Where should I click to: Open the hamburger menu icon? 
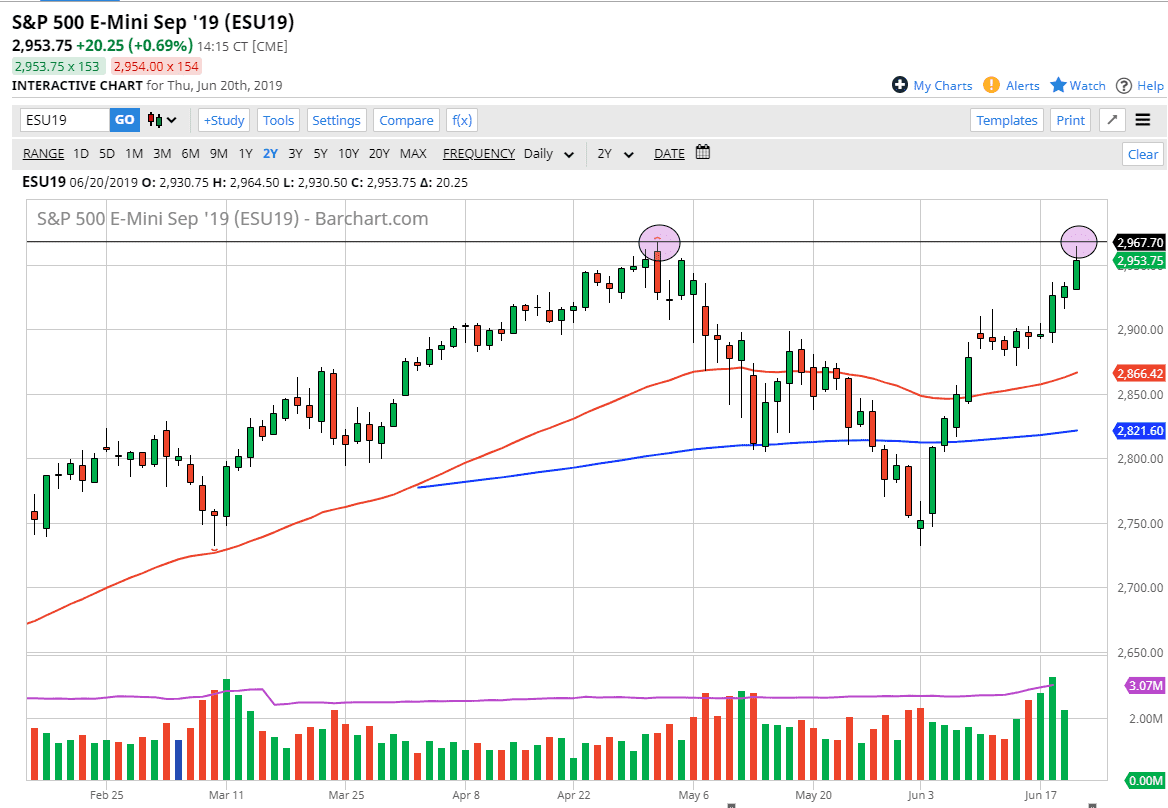1143,120
